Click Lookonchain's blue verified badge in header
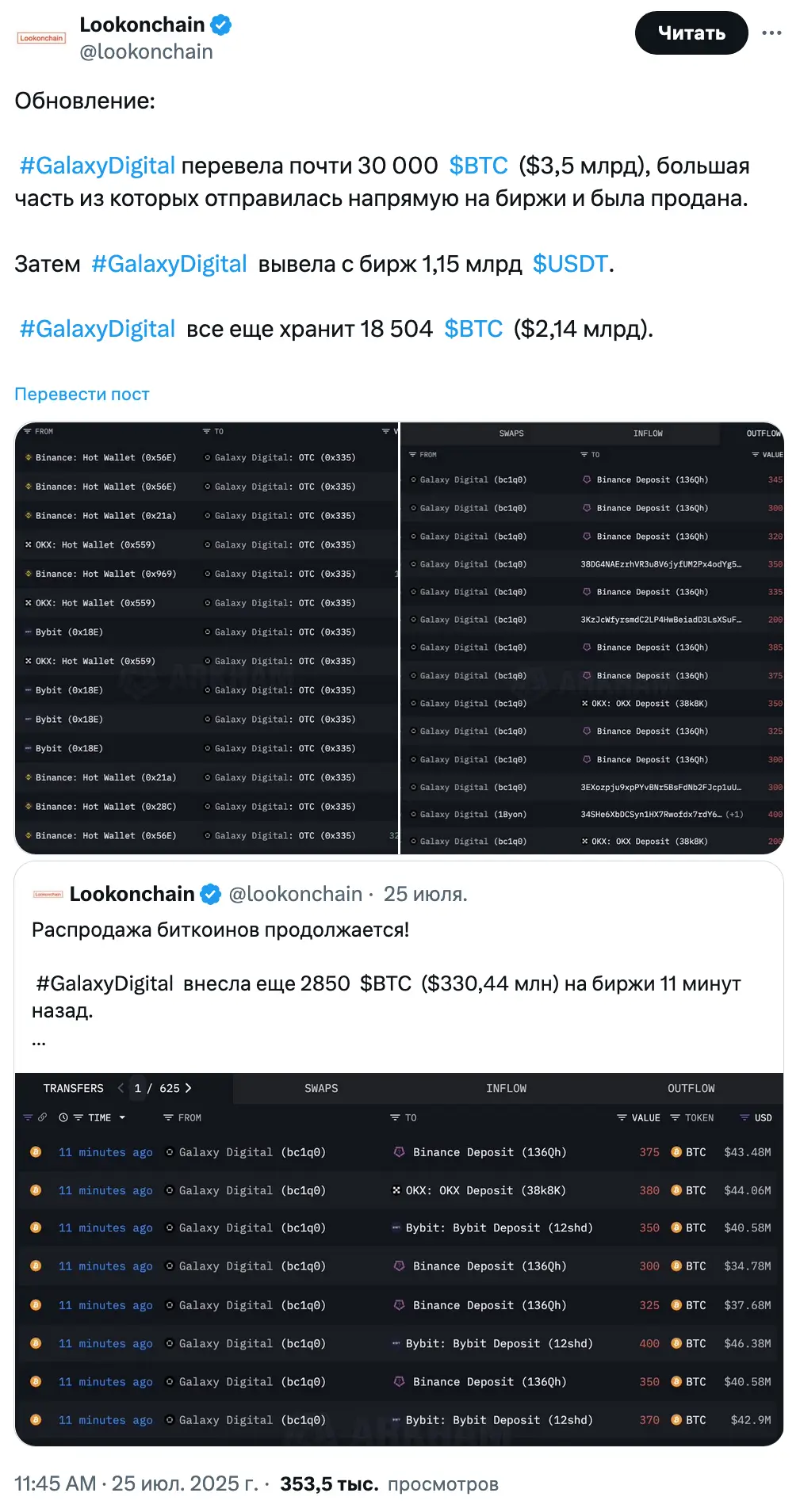The image size is (800, 1512). click(x=221, y=25)
